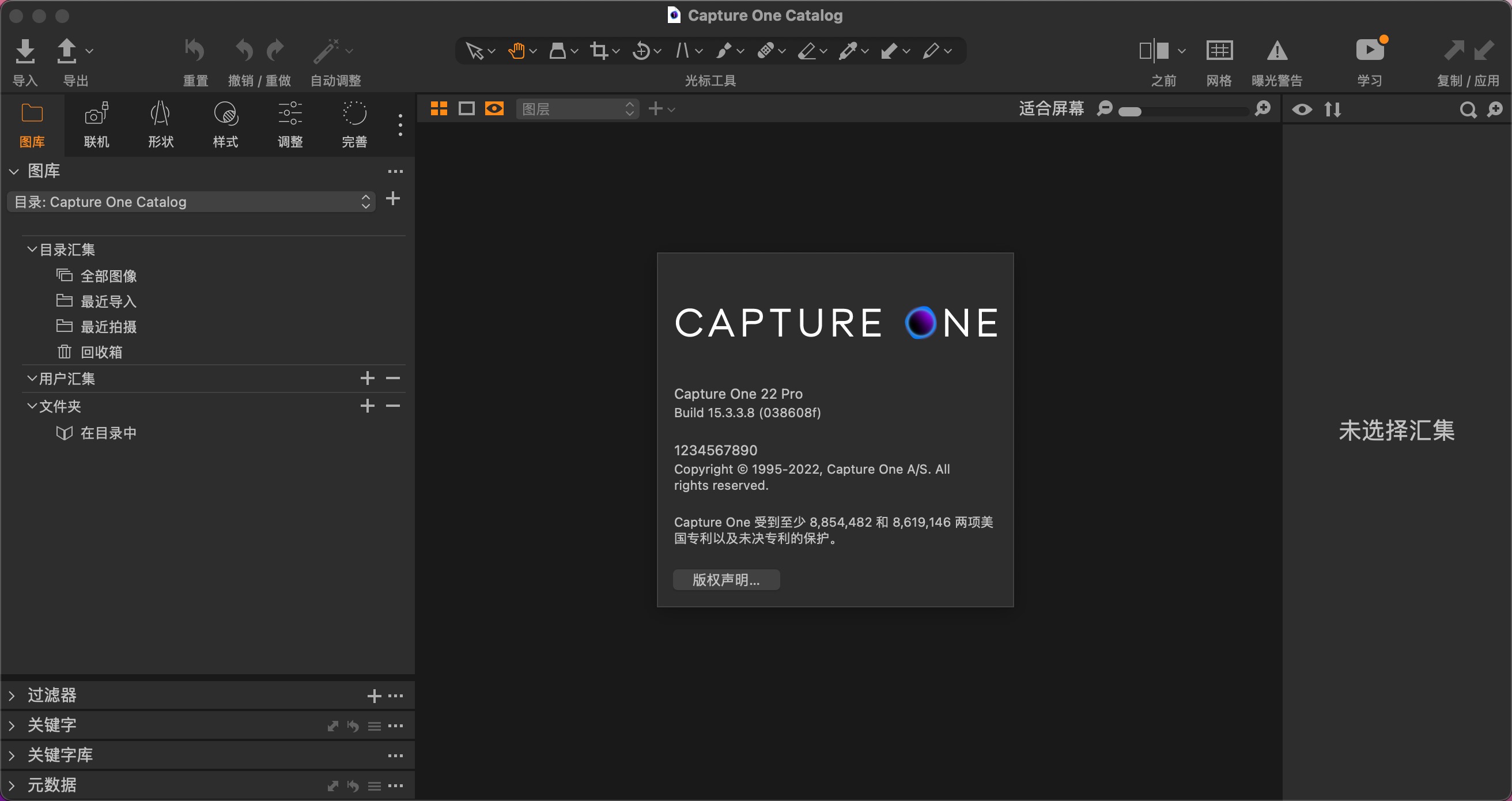Switch to the Library (图库) tool tab

click(32, 126)
